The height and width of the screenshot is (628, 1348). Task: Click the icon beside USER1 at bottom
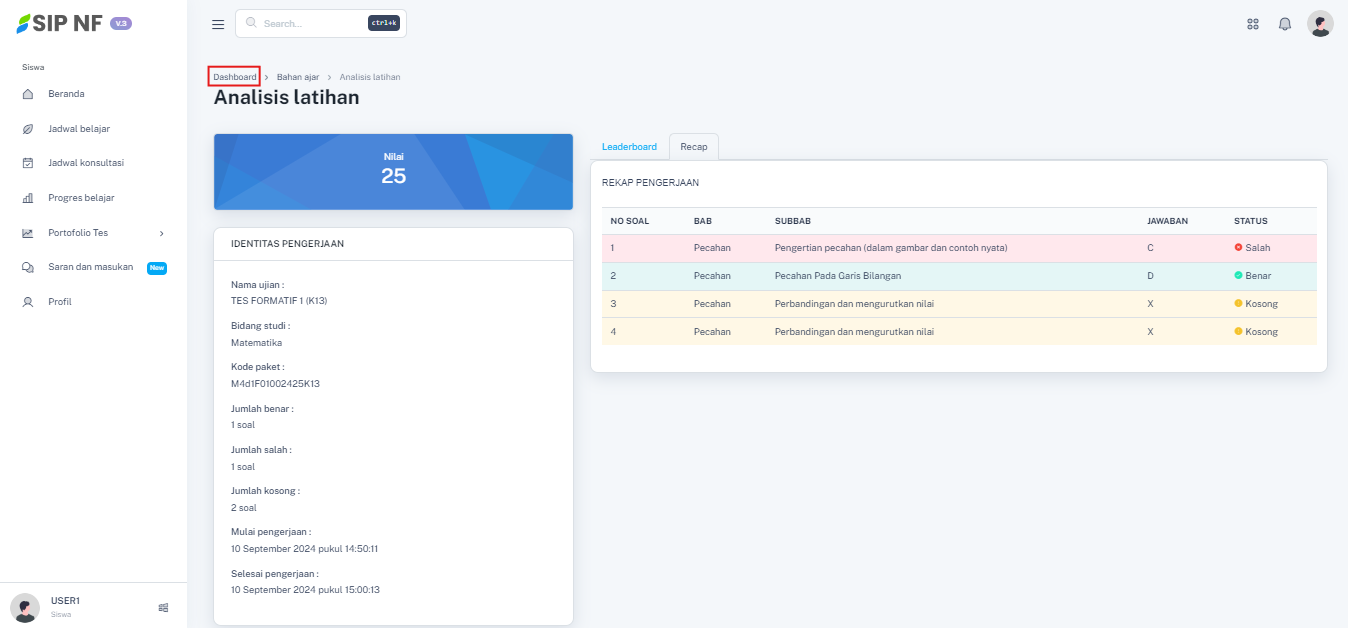(163, 607)
